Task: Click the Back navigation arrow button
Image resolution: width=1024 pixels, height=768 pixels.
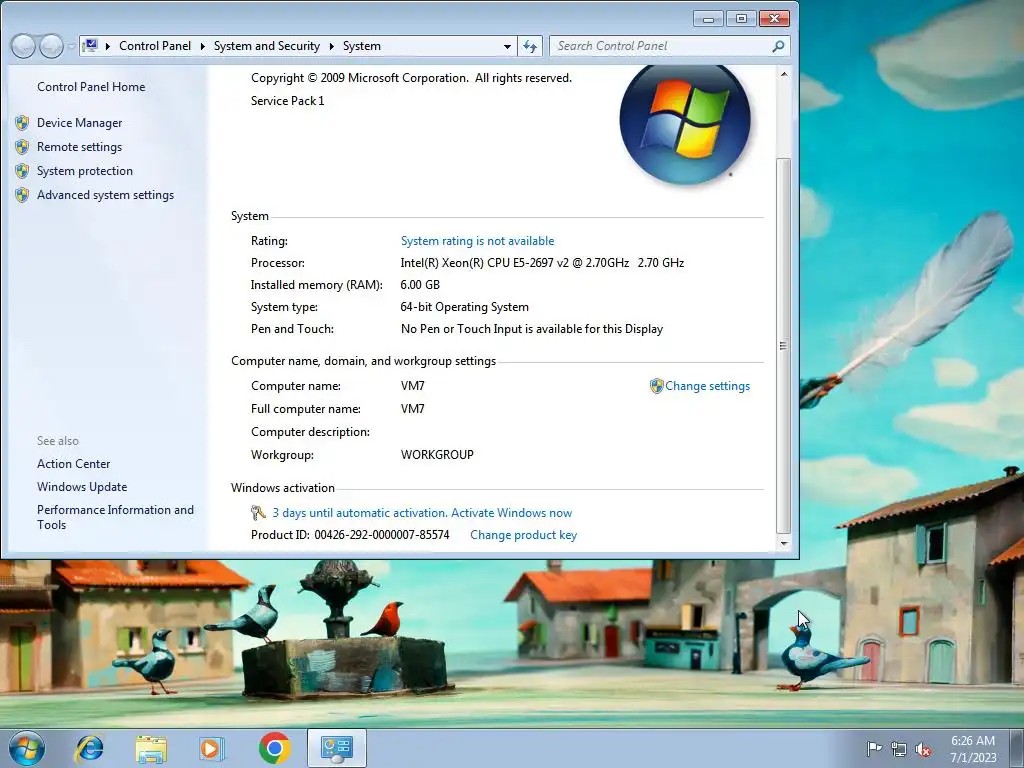Action: (x=23, y=46)
